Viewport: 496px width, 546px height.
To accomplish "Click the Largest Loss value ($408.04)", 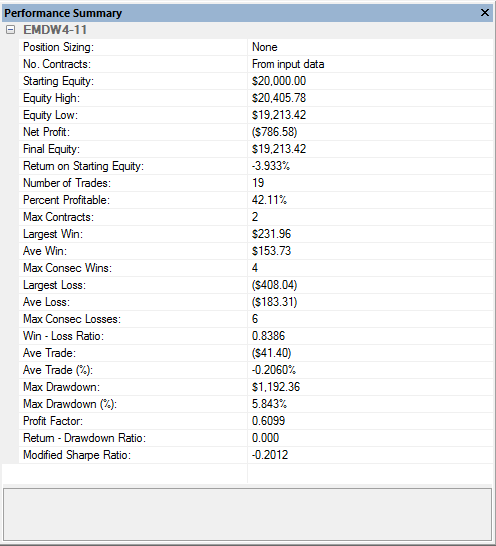I will point(274,285).
